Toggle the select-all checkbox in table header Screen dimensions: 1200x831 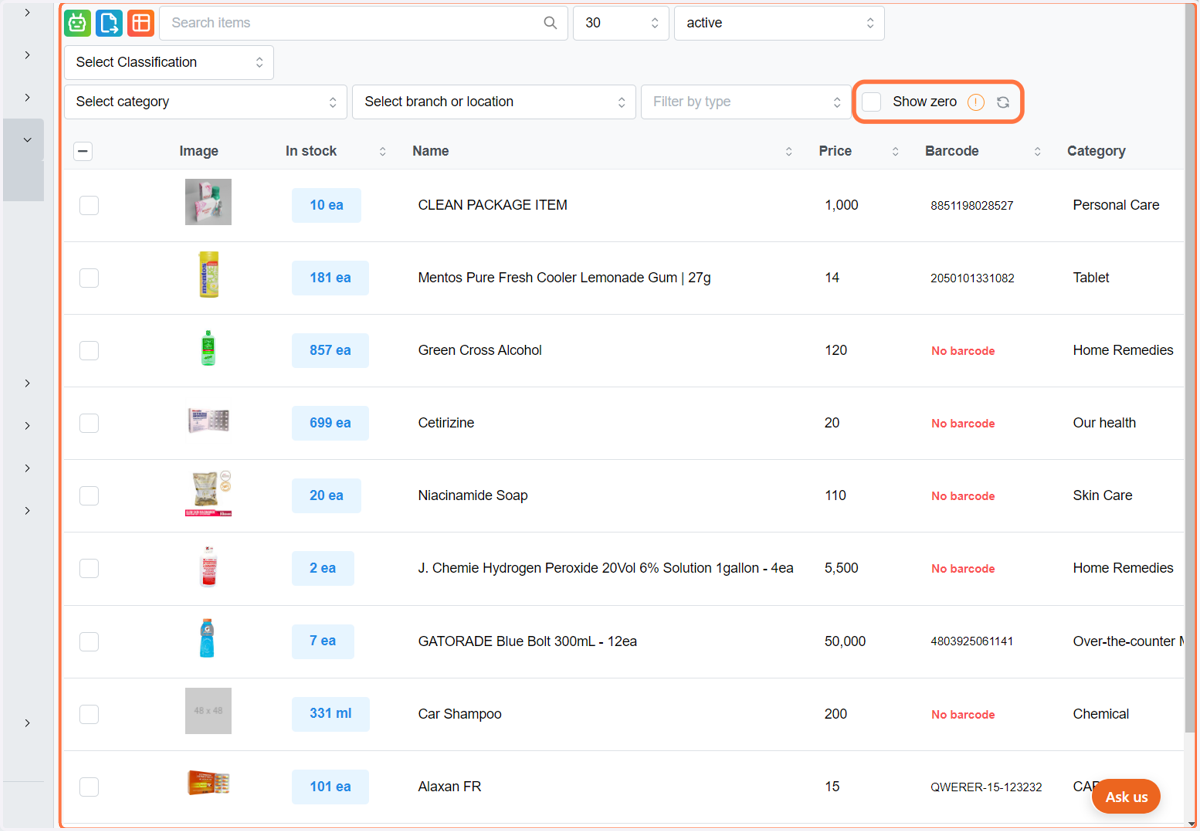point(83,151)
